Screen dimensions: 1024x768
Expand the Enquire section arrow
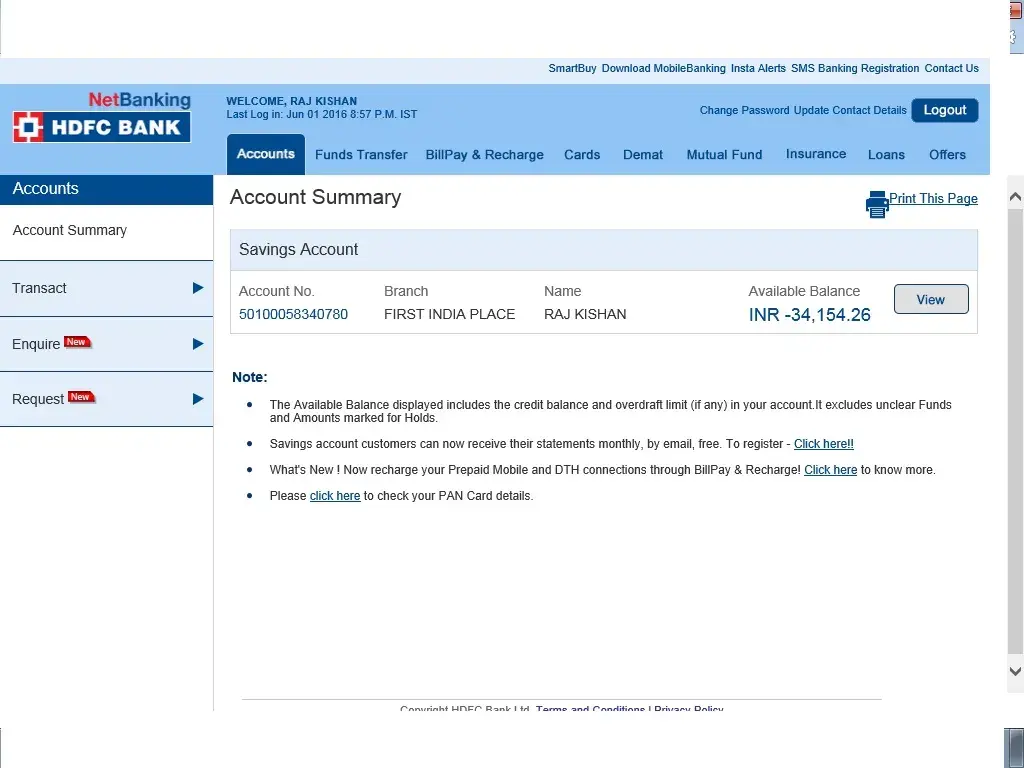coord(198,344)
